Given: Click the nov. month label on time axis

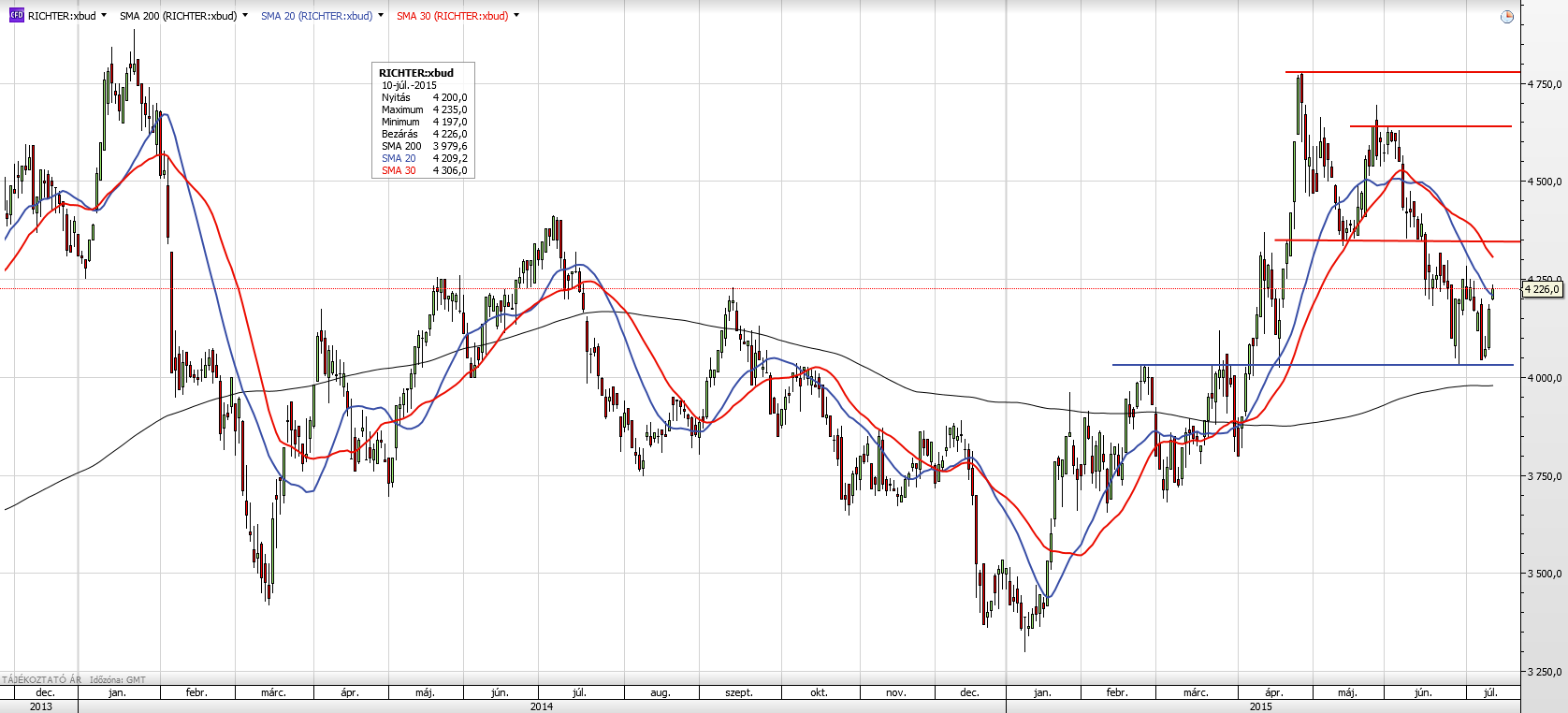Looking at the screenshot, I should (x=895, y=693).
